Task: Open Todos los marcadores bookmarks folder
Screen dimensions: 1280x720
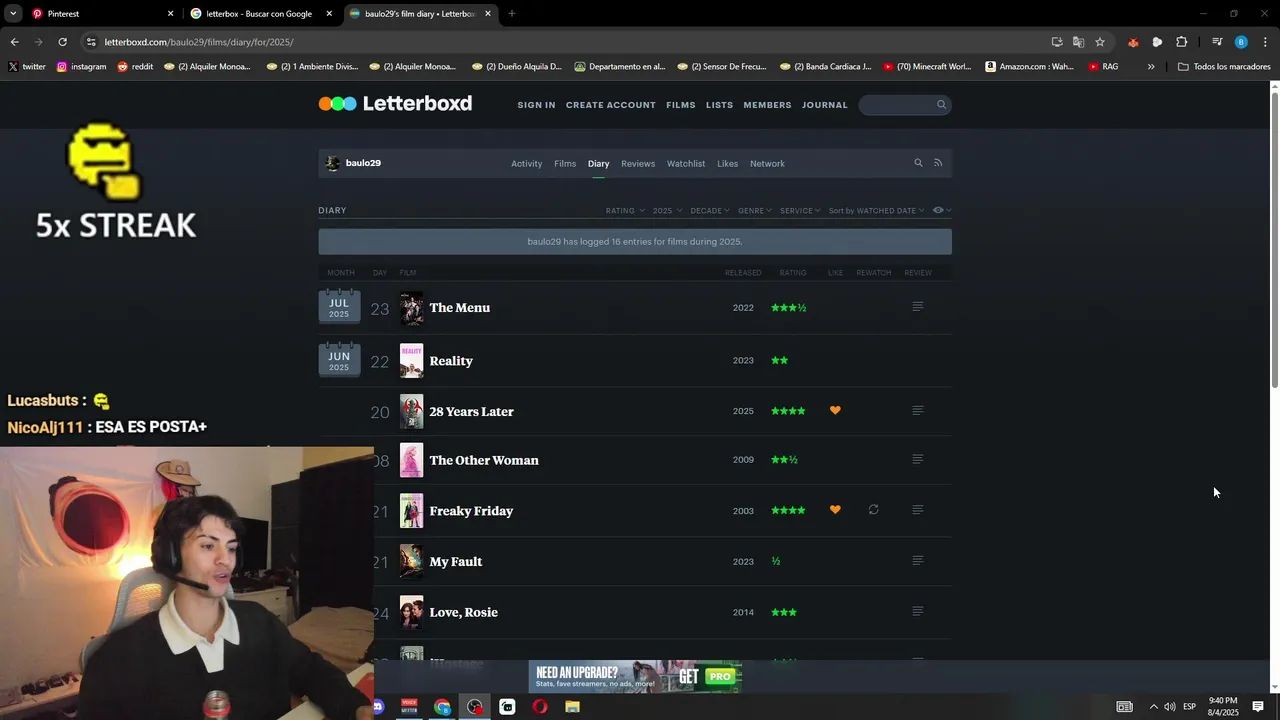Action: [1224, 67]
